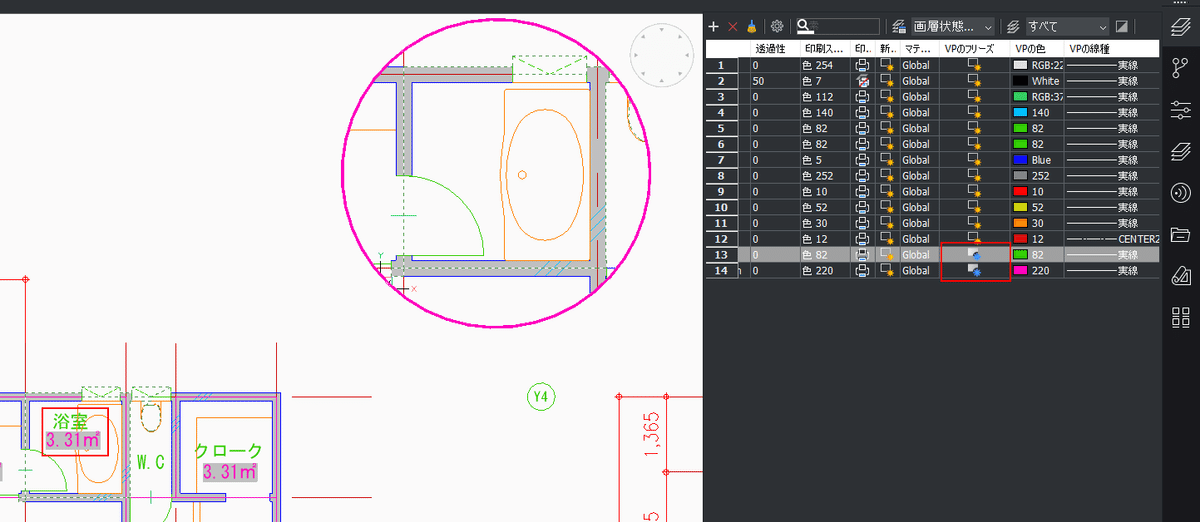Select layer row number 6
The height and width of the screenshot is (522, 1200).
[x=720, y=144]
